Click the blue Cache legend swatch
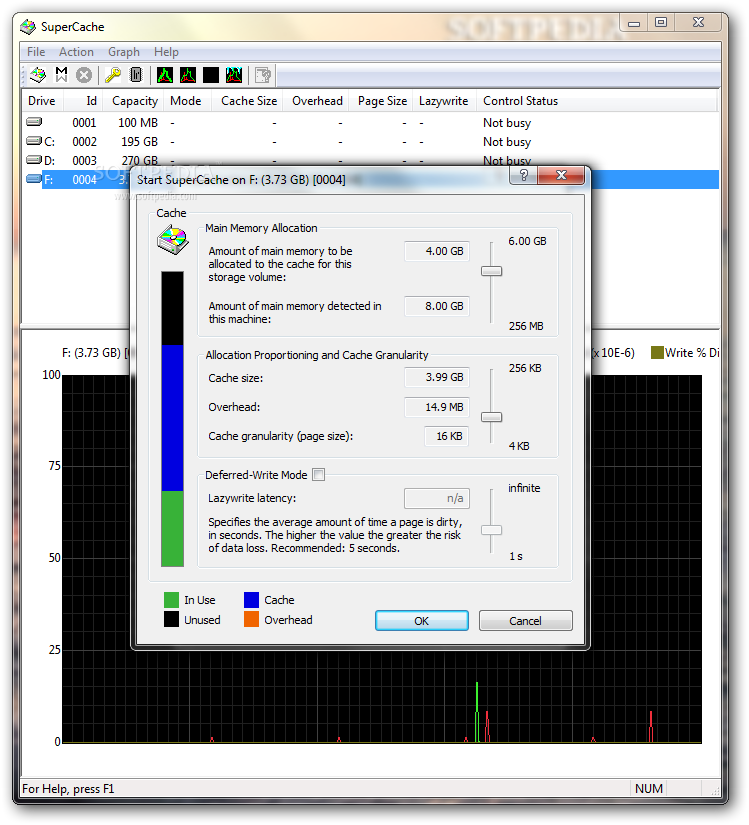 [251, 600]
